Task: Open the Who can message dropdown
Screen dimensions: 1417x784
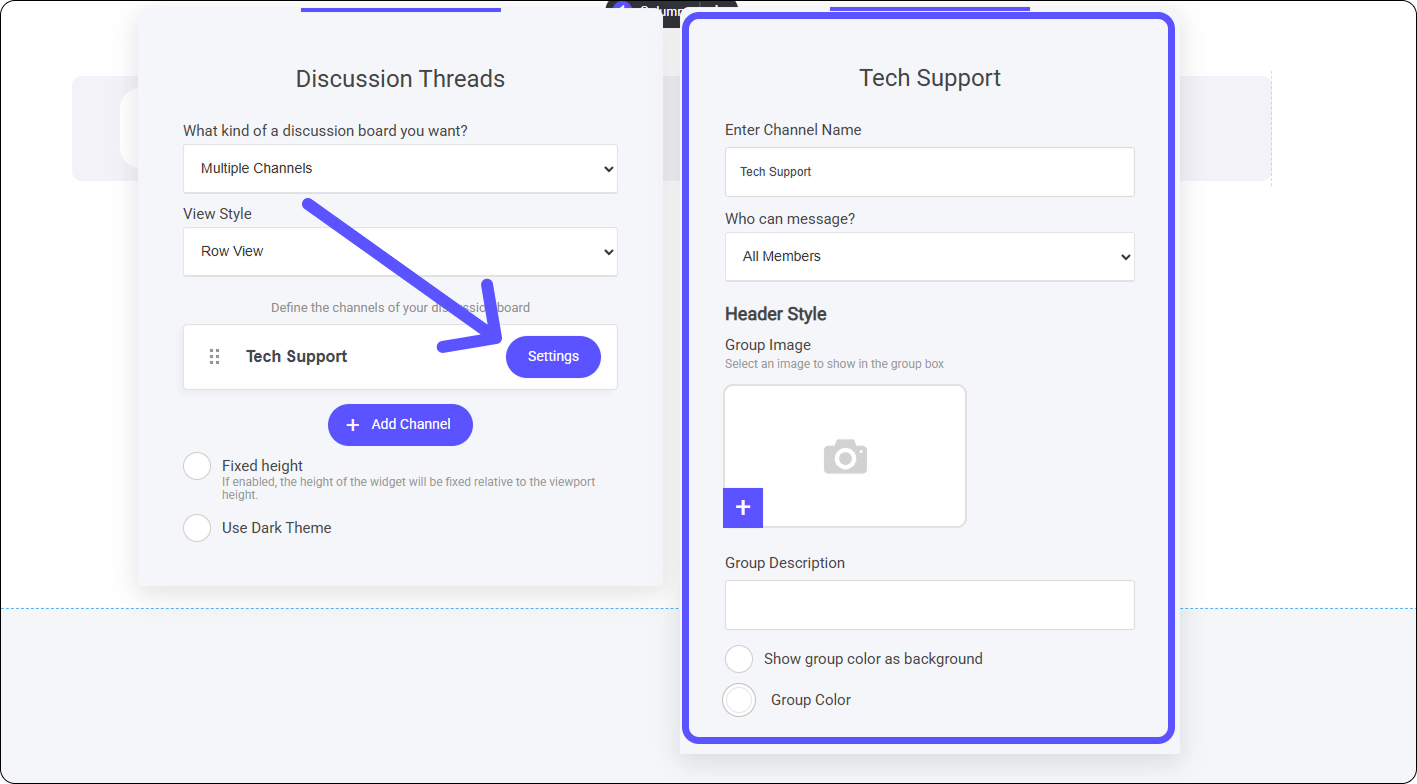Action: click(929, 257)
